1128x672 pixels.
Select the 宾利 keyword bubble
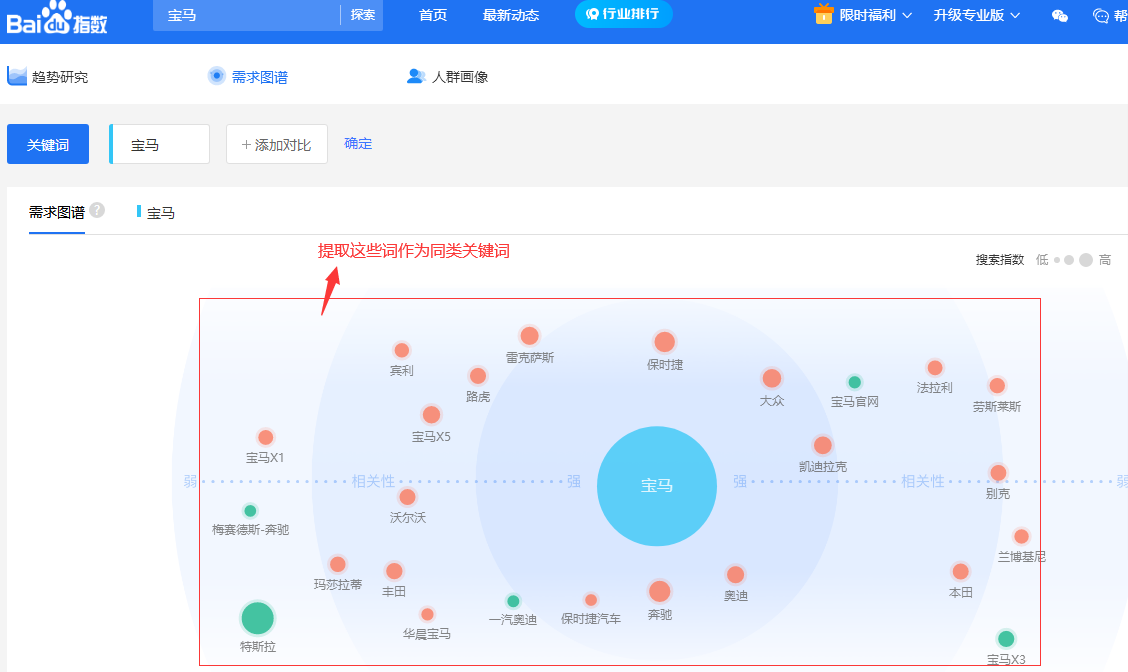point(401,350)
